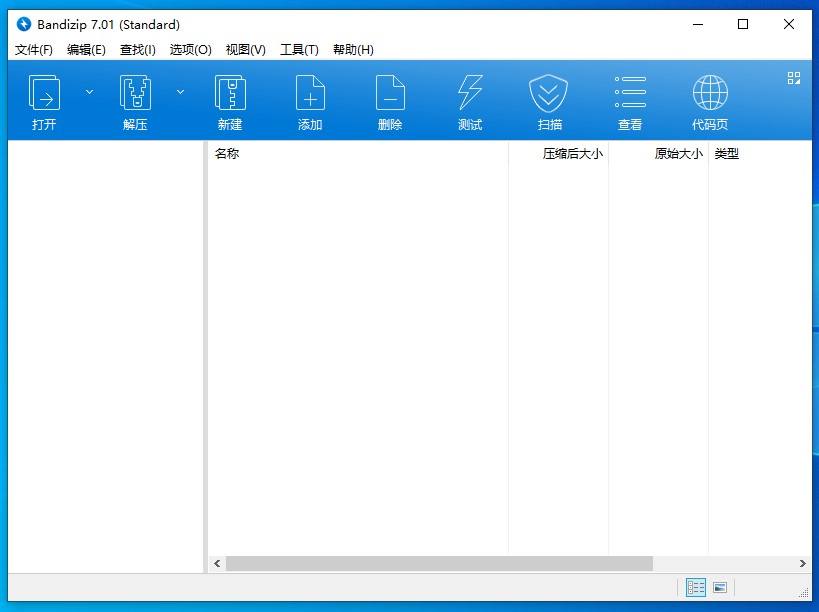Minimize the Bandizip window
The width and height of the screenshot is (819, 612).
tap(698, 24)
